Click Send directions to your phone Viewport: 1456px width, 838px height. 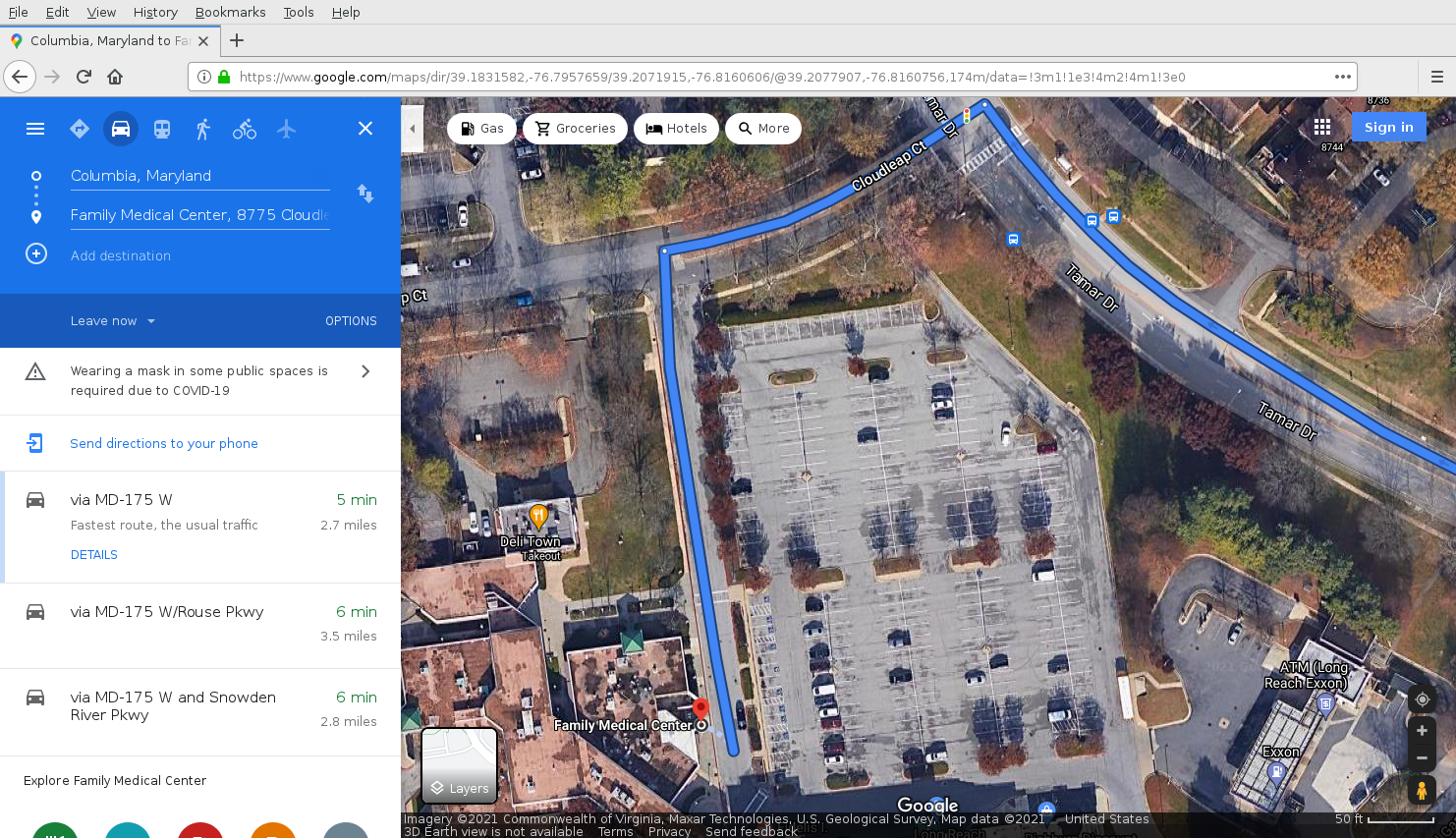[164, 444]
